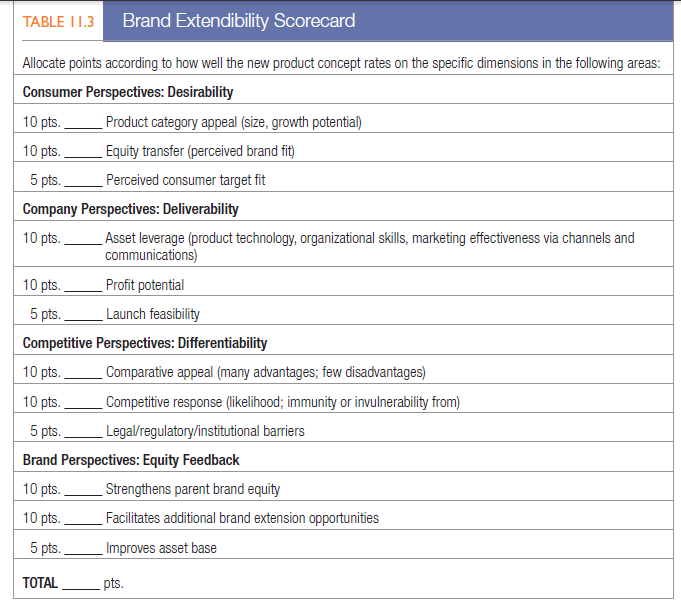Click the blank before Comparative appeal
The width and height of the screenshot is (681, 605).
pos(83,373)
